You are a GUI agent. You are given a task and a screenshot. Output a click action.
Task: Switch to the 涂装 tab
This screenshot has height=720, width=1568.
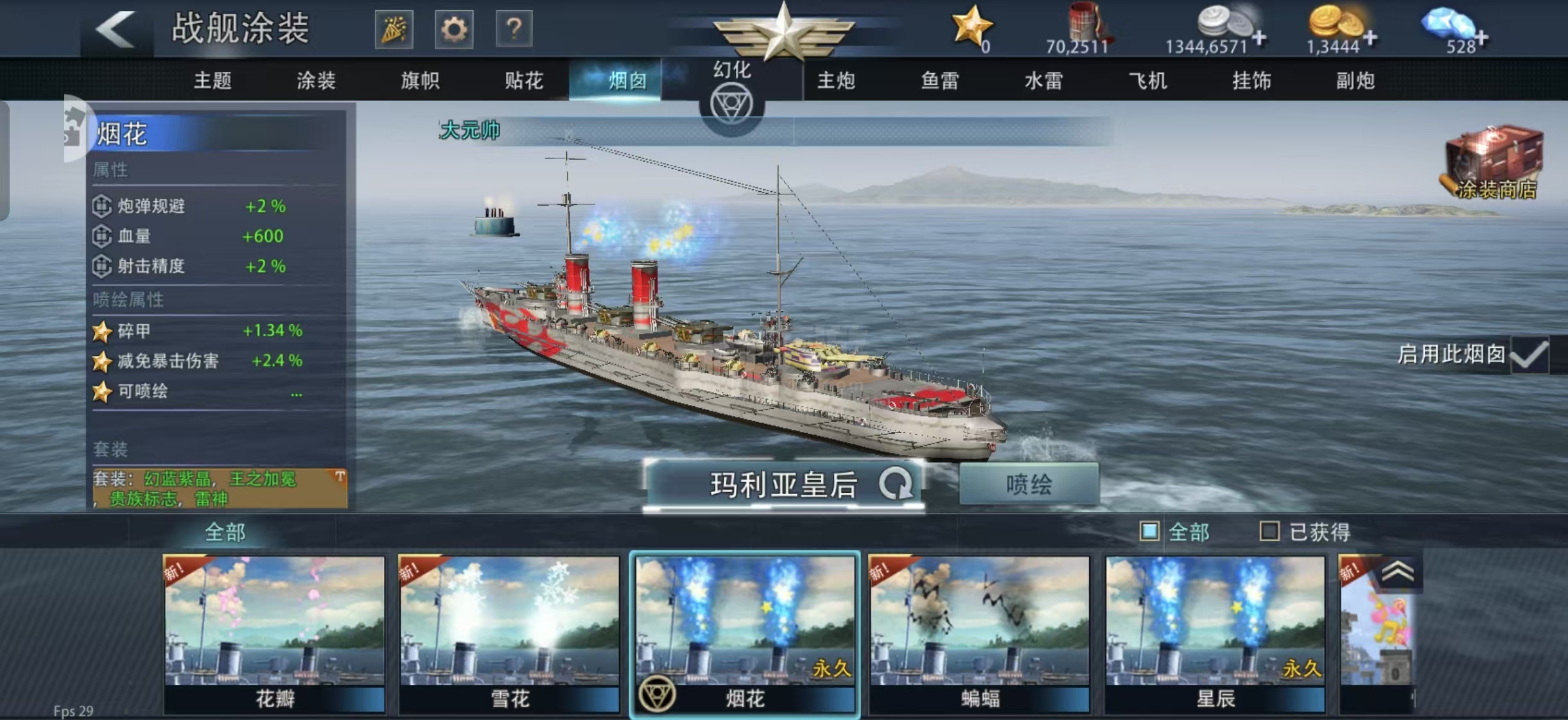[316, 81]
